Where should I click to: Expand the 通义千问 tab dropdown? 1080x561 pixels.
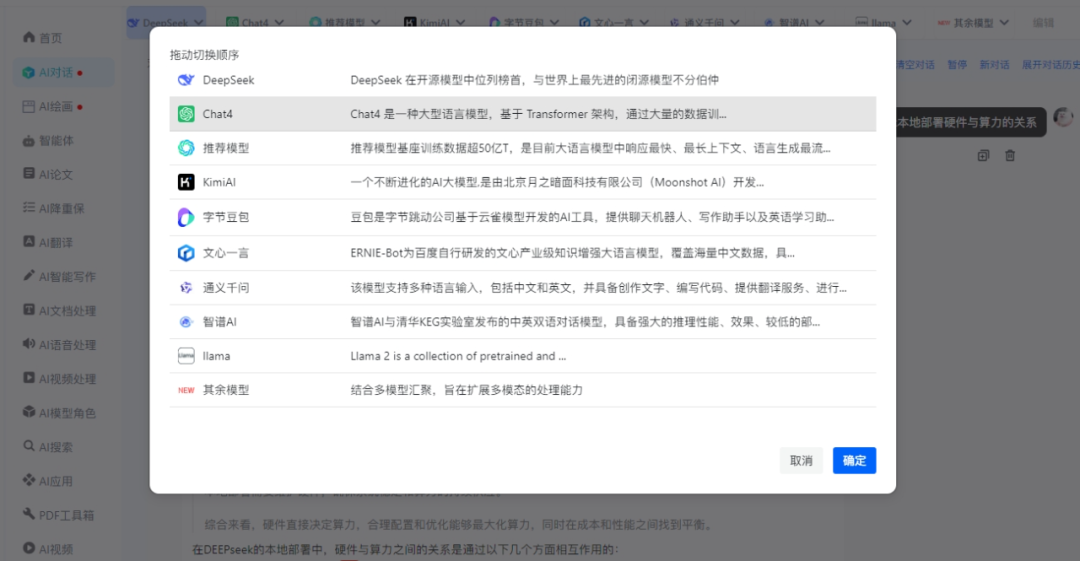(734, 23)
